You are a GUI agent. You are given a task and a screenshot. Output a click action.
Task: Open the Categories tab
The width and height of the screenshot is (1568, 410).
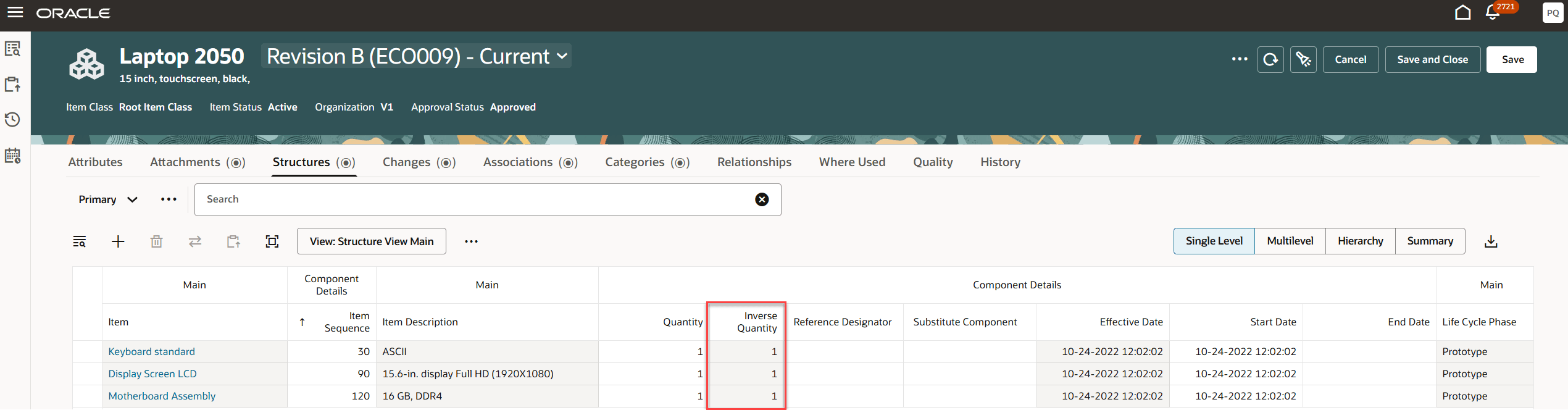click(648, 162)
